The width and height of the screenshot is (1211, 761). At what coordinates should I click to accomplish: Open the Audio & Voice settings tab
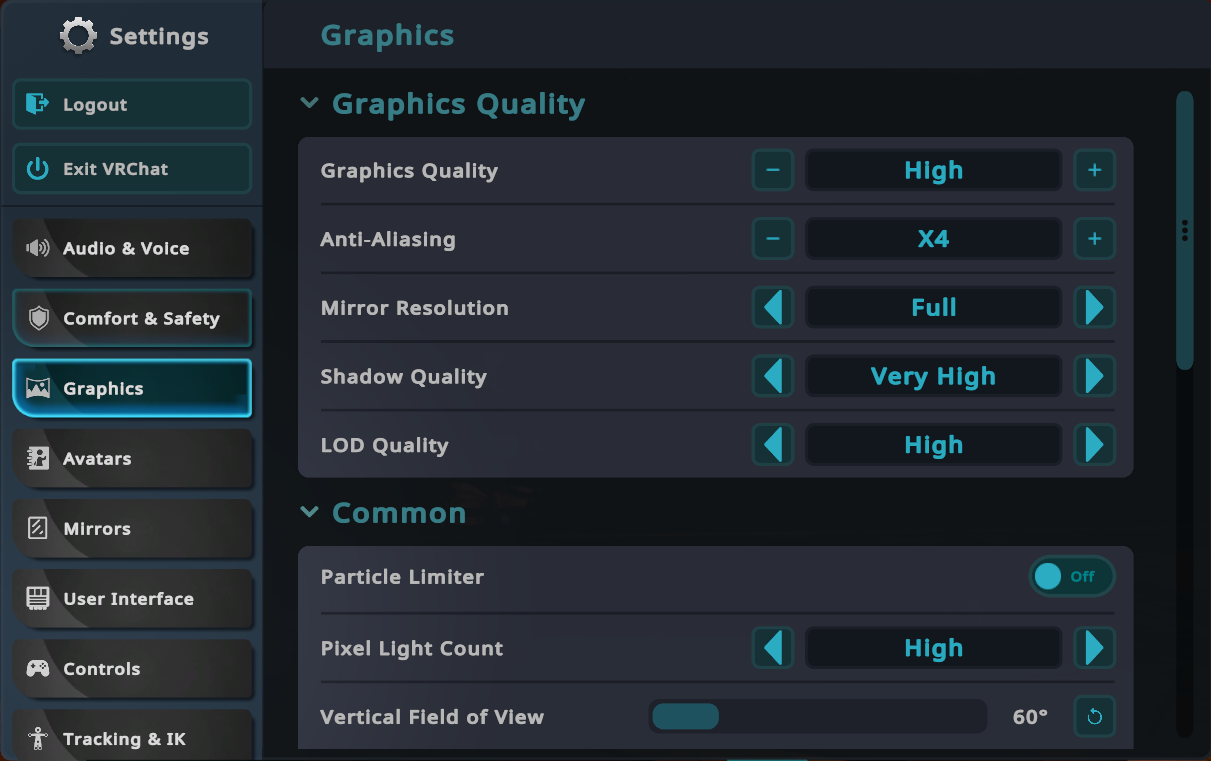point(132,249)
